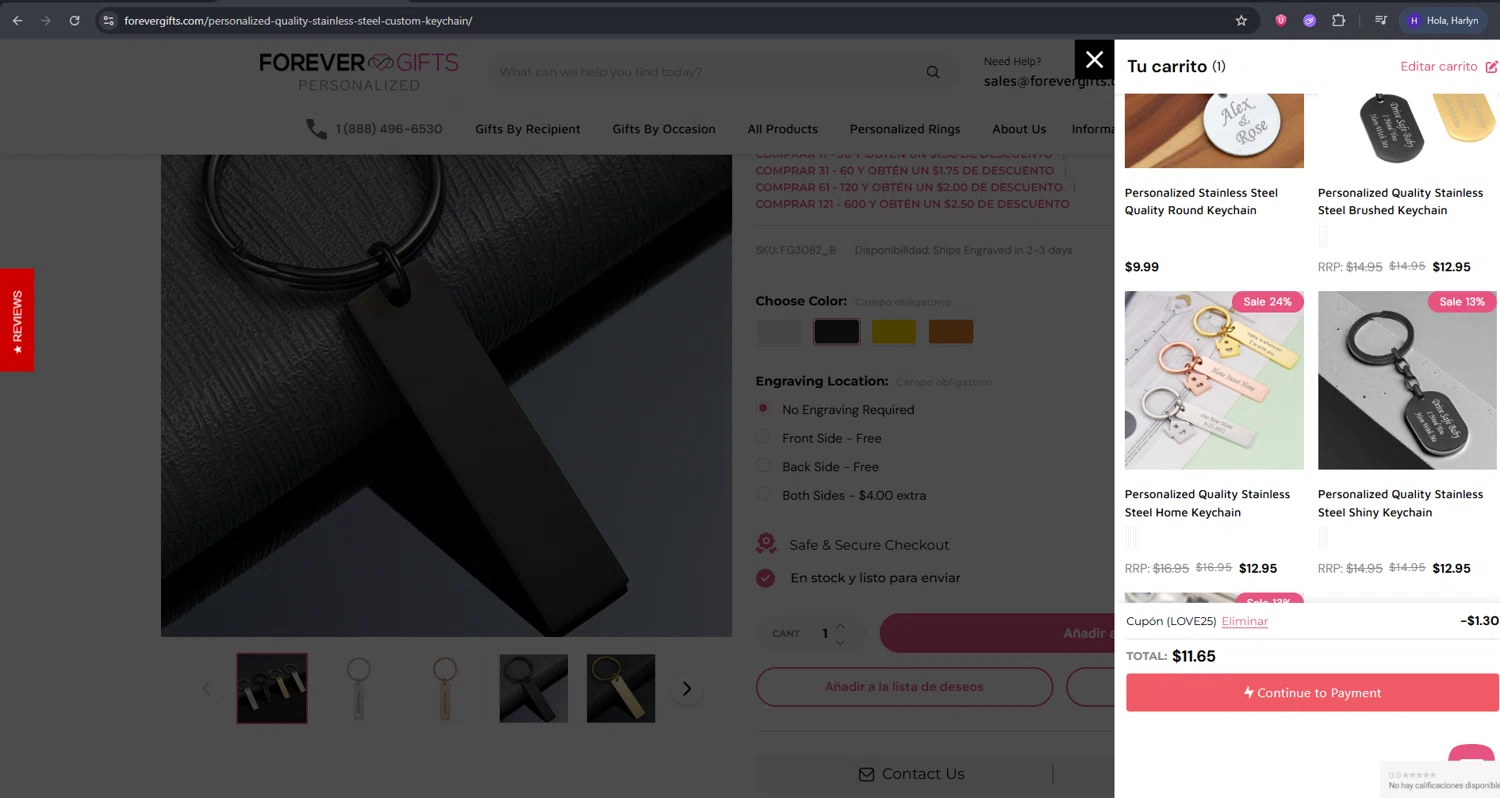Image resolution: width=1500 pixels, height=798 pixels.
Task: Open the red shield extension icon
Action: pos(1280,20)
